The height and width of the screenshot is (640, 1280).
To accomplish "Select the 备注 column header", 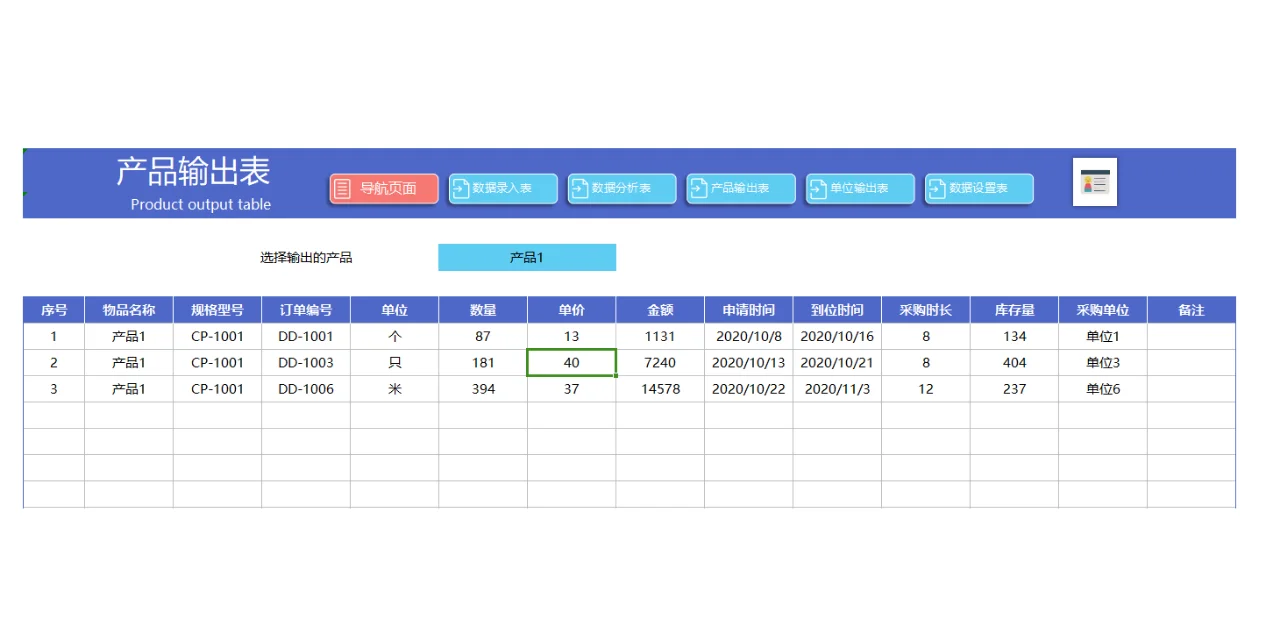I will 1191,310.
